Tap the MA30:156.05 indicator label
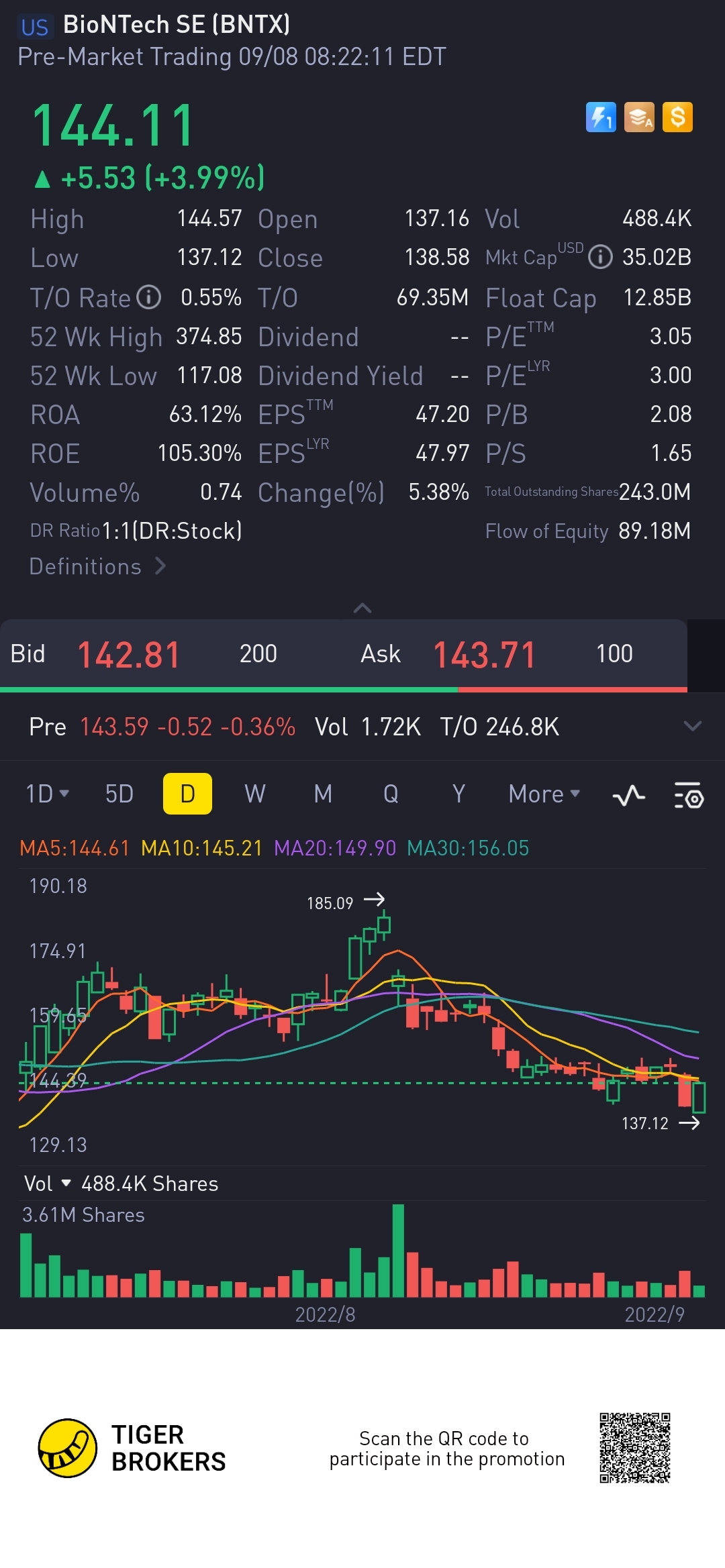This screenshot has width=725, height=1568. 468,848
